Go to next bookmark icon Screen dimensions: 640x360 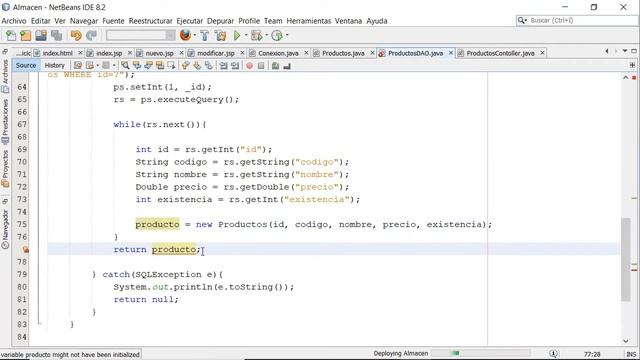[197, 65]
